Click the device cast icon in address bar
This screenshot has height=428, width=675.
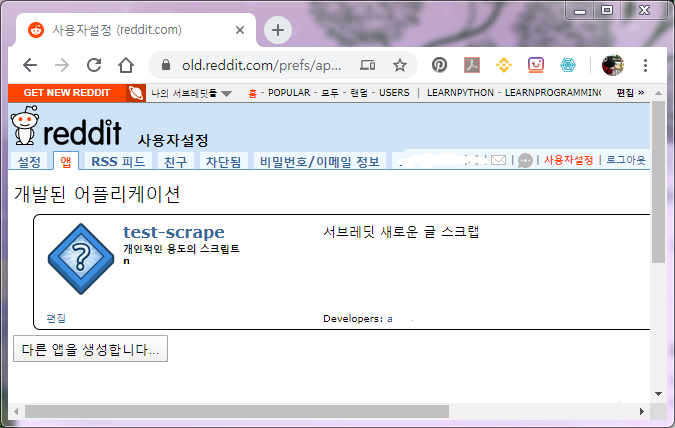point(367,65)
